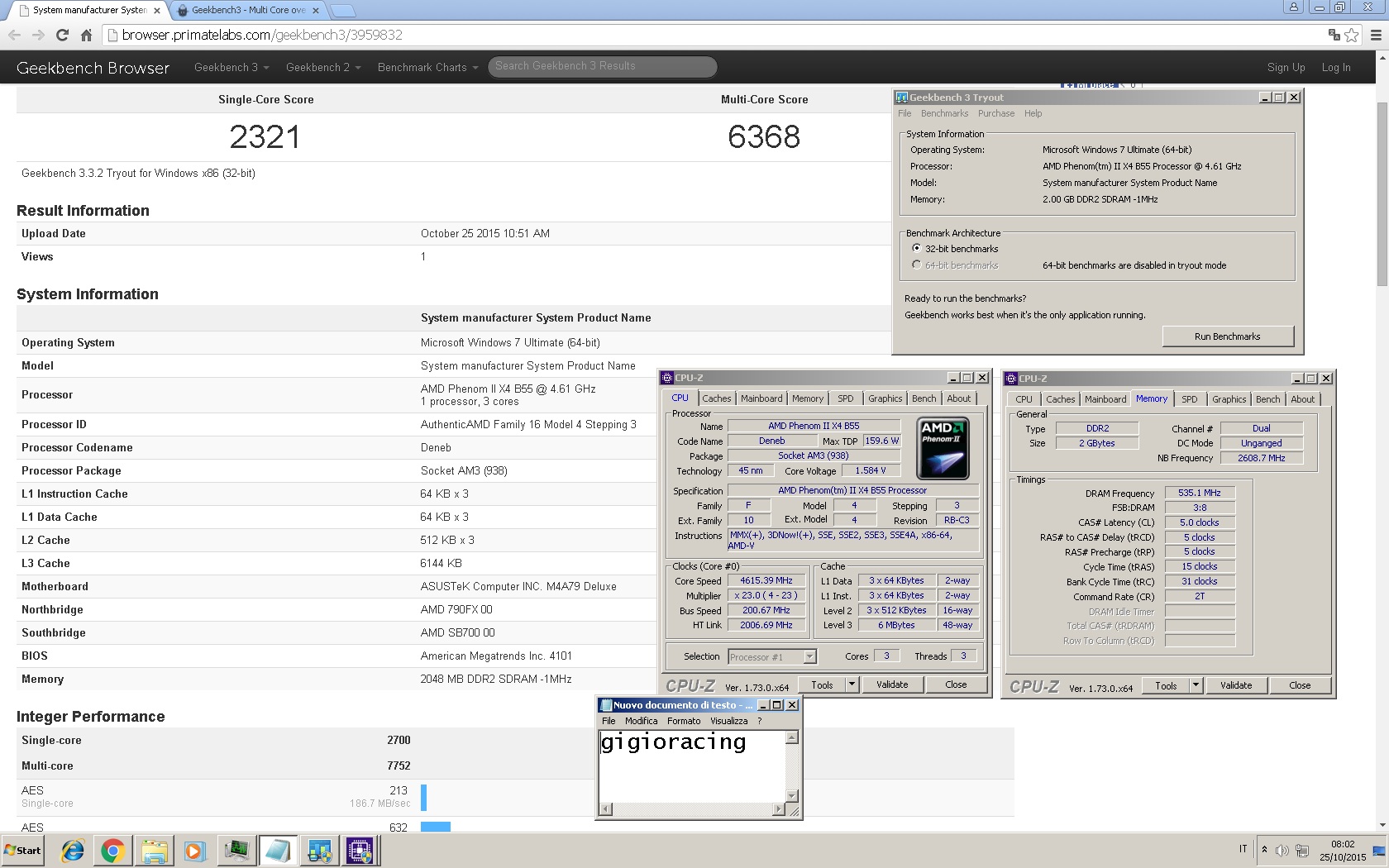Click the Multi-Core Score 6368
1389x868 pixels.
764,137
